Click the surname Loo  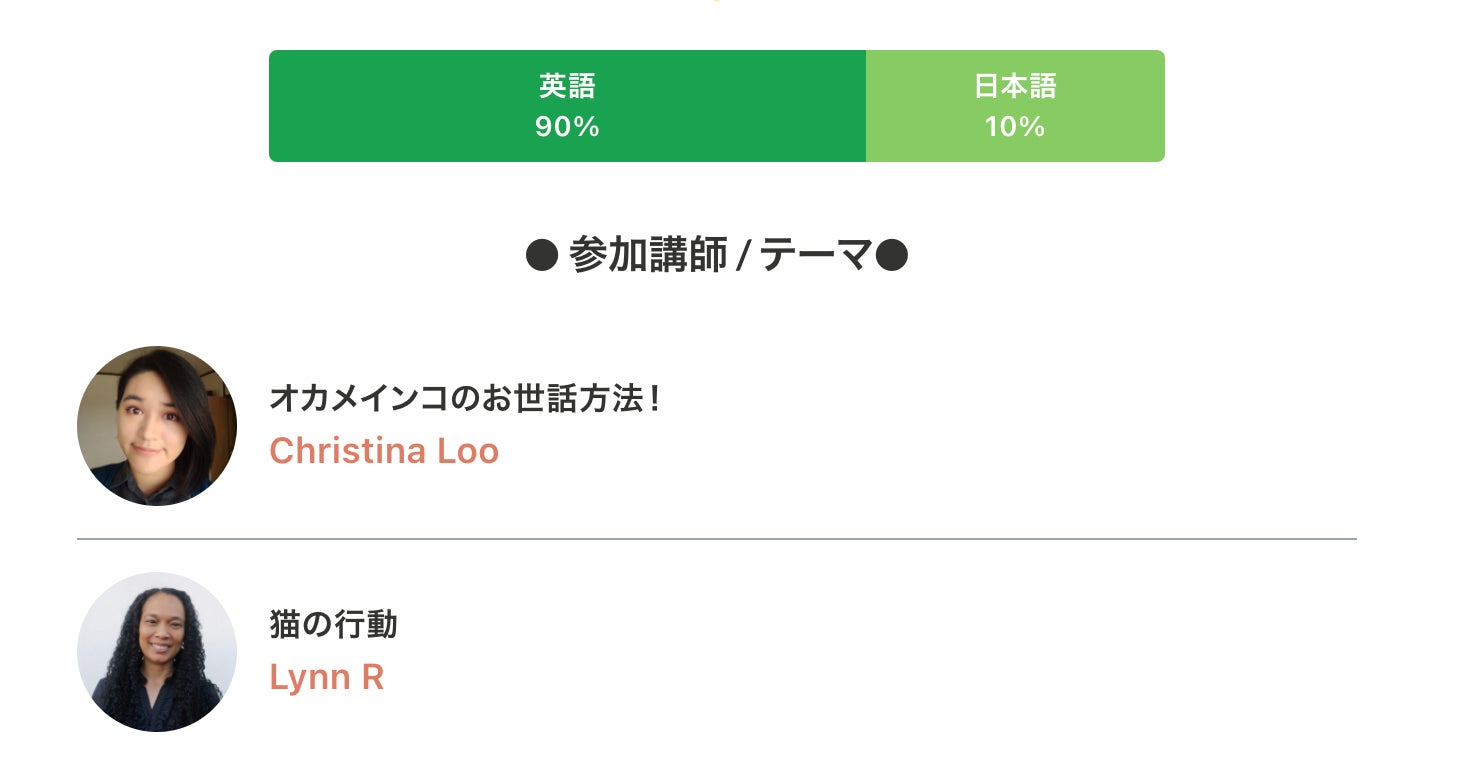tap(468, 451)
